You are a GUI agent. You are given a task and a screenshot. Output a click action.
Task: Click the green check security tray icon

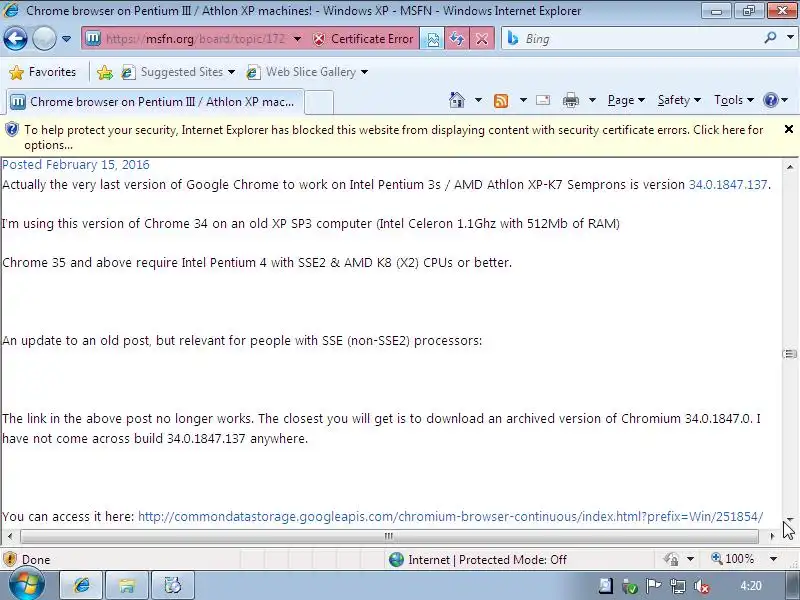(630, 586)
